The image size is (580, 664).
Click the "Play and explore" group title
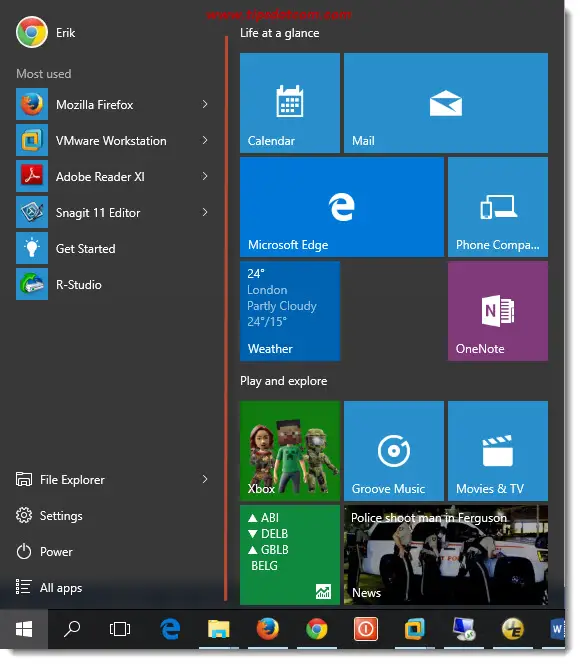(284, 381)
